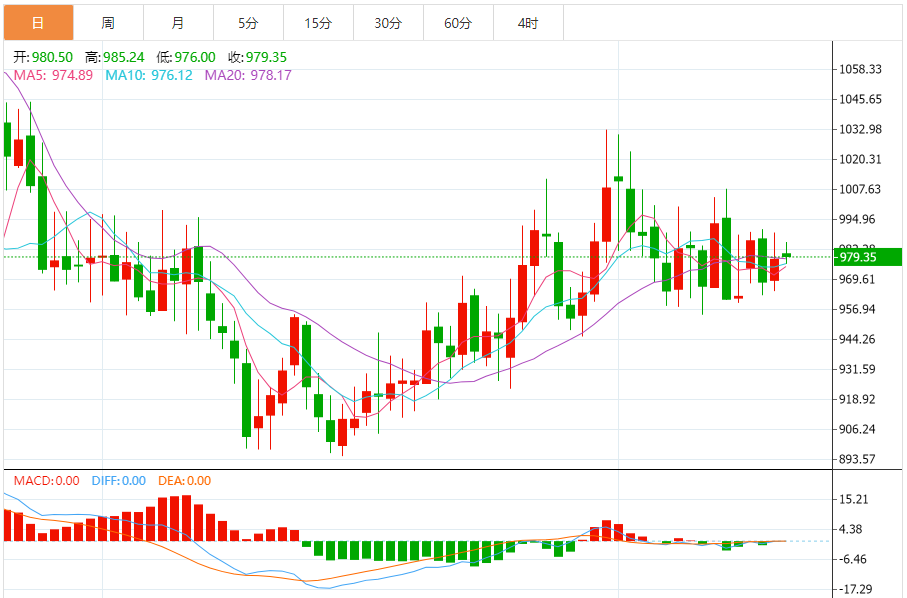Click the 994.96 price axis label
The image size is (907, 598).
coord(857,219)
